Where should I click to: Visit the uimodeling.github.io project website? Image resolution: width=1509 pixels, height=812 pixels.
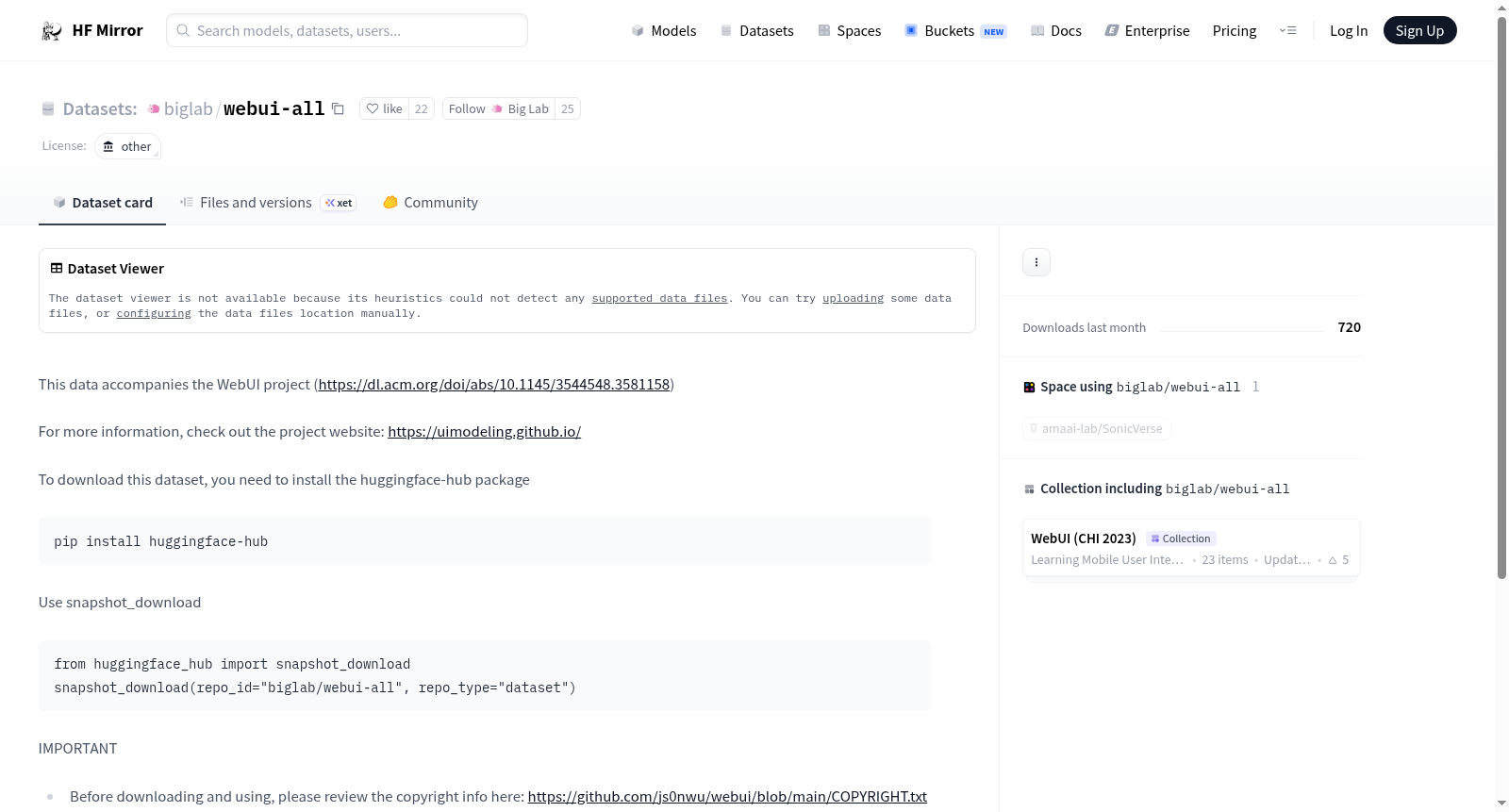[x=485, y=432]
